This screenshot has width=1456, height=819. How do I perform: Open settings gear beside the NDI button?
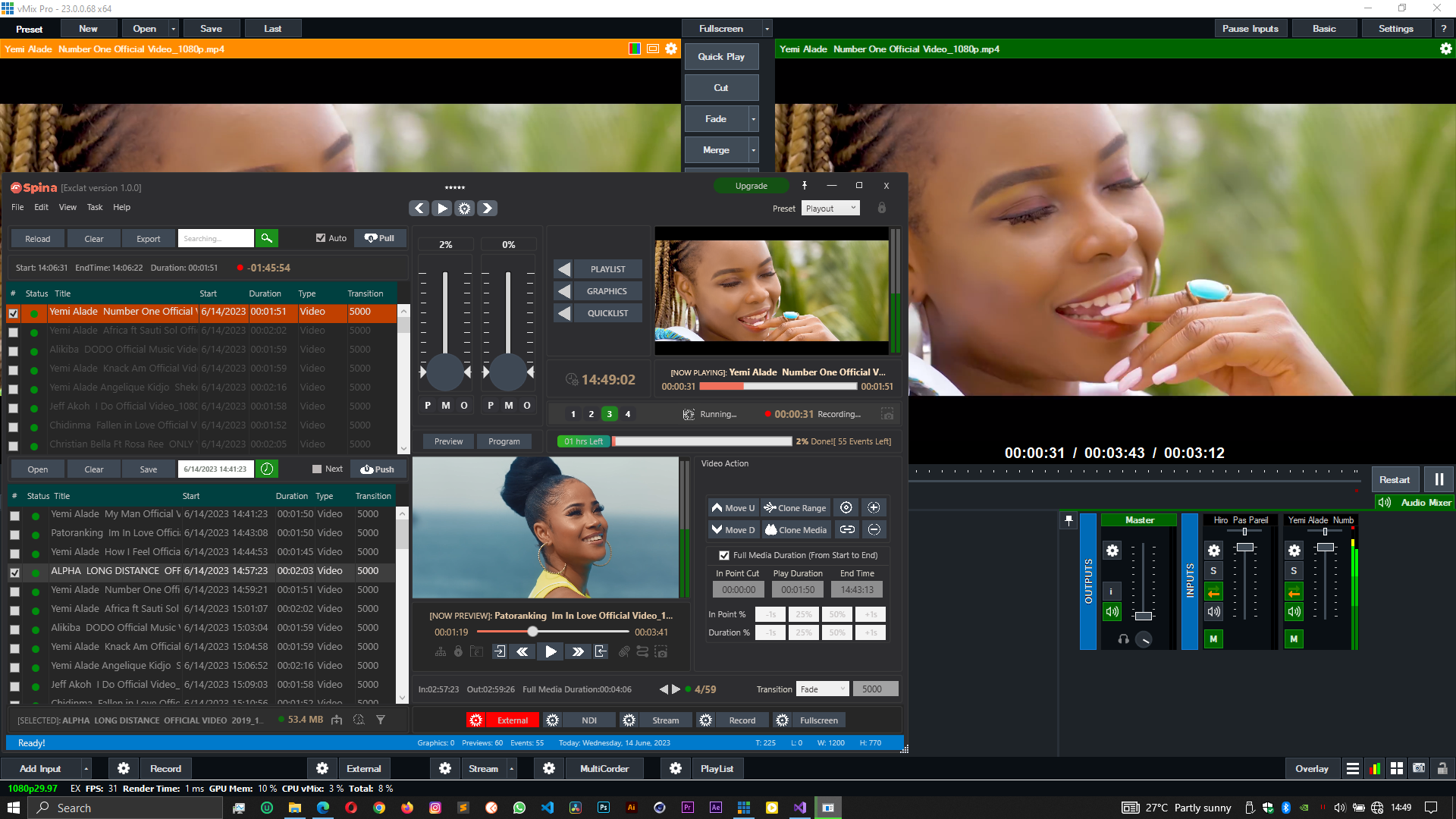(x=553, y=720)
